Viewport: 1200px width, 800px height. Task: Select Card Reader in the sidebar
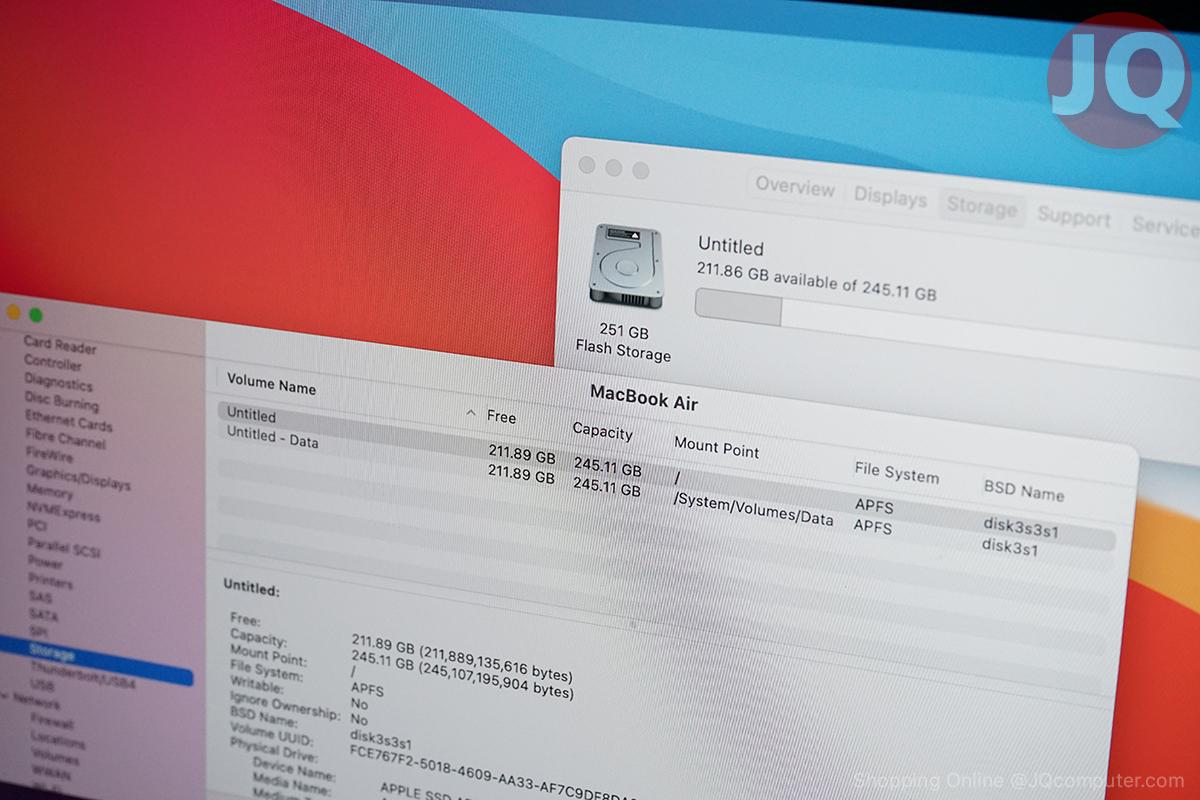[x=60, y=346]
